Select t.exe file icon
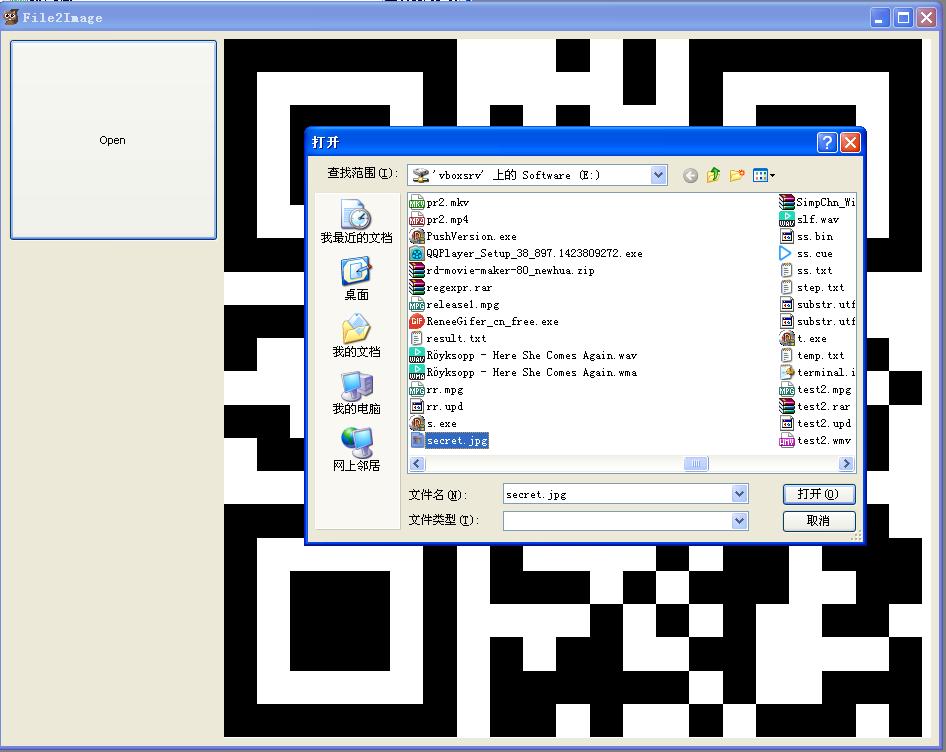 [787, 339]
